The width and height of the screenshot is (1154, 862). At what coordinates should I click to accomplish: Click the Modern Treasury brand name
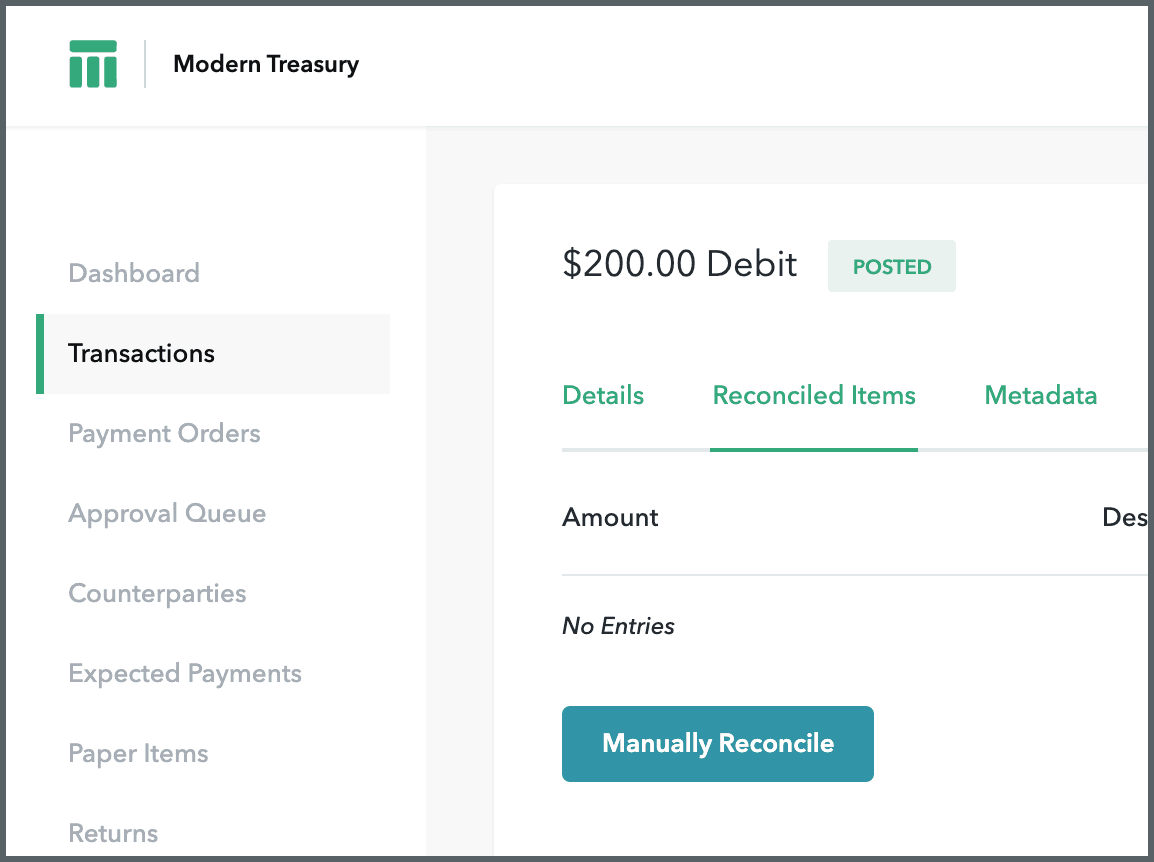[265, 64]
